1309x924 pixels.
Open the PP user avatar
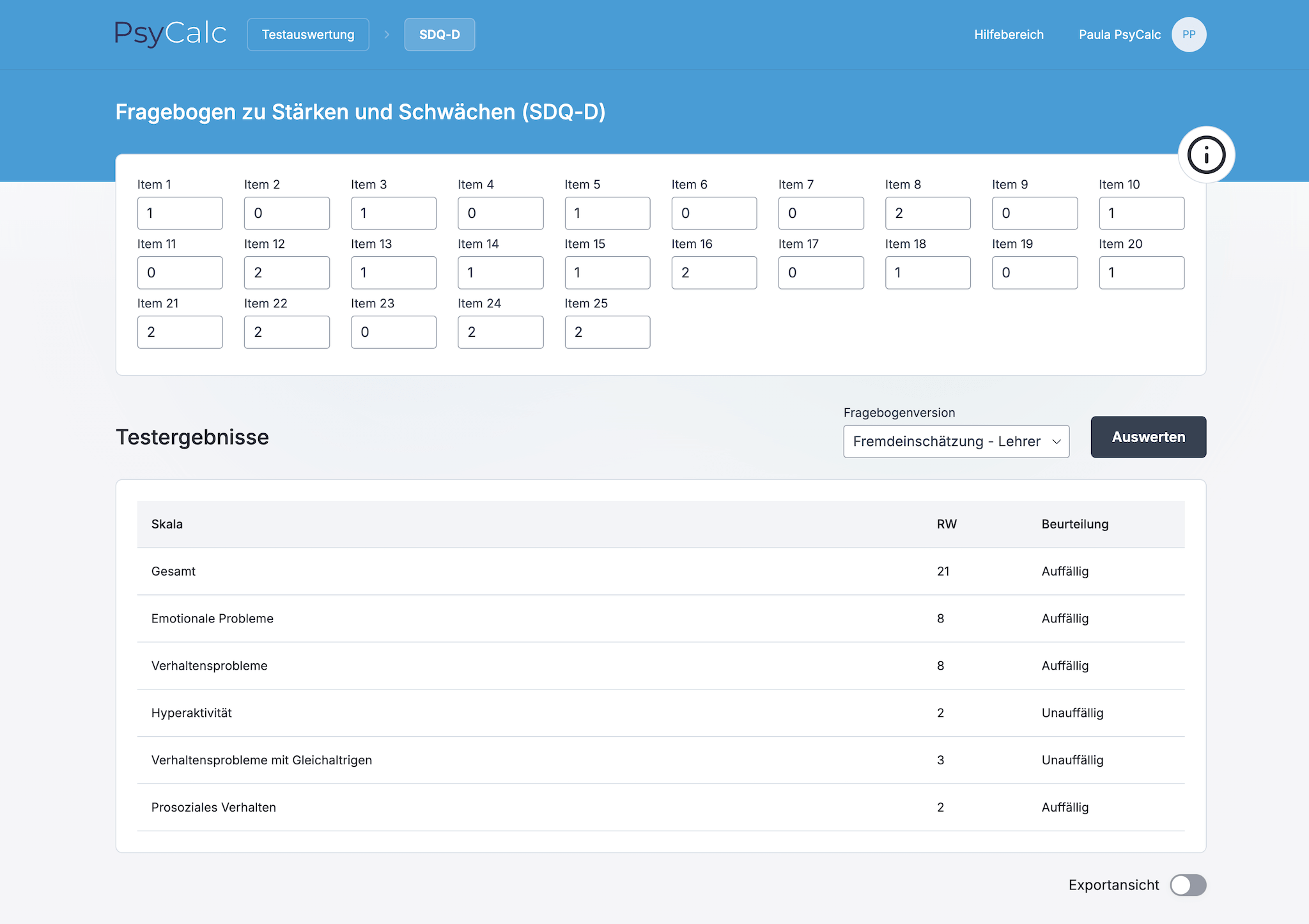pyautogui.click(x=1188, y=35)
